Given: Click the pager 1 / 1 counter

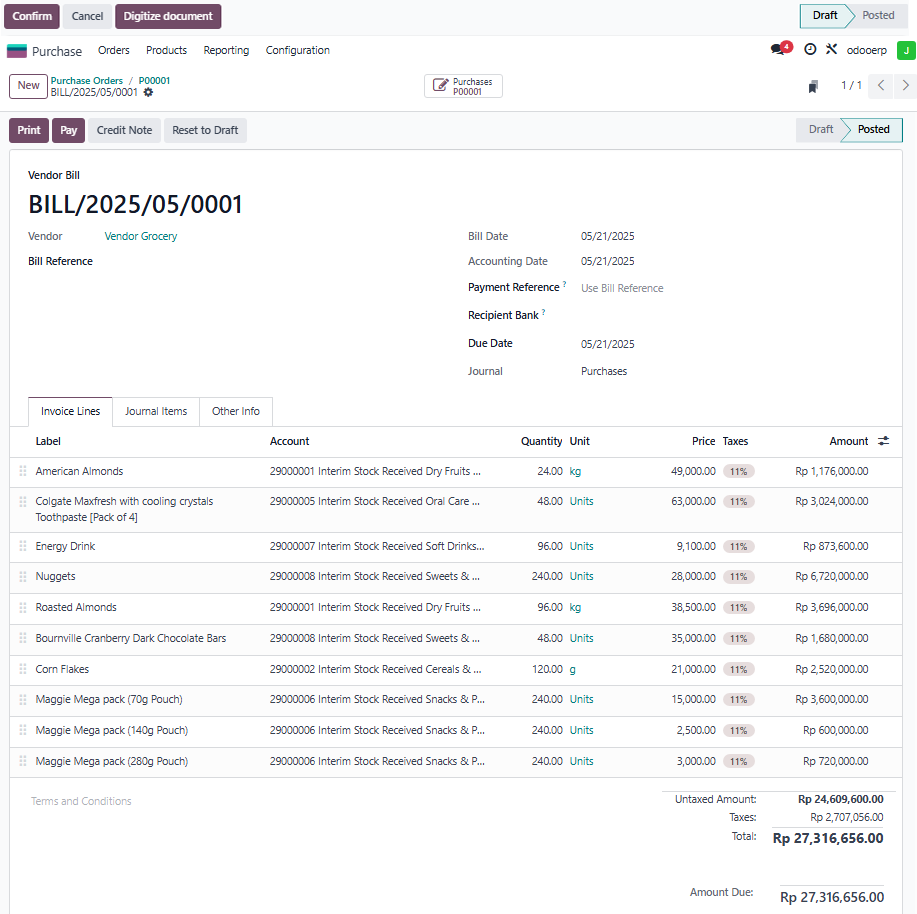Looking at the screenshot, I should tap(852, 85).
